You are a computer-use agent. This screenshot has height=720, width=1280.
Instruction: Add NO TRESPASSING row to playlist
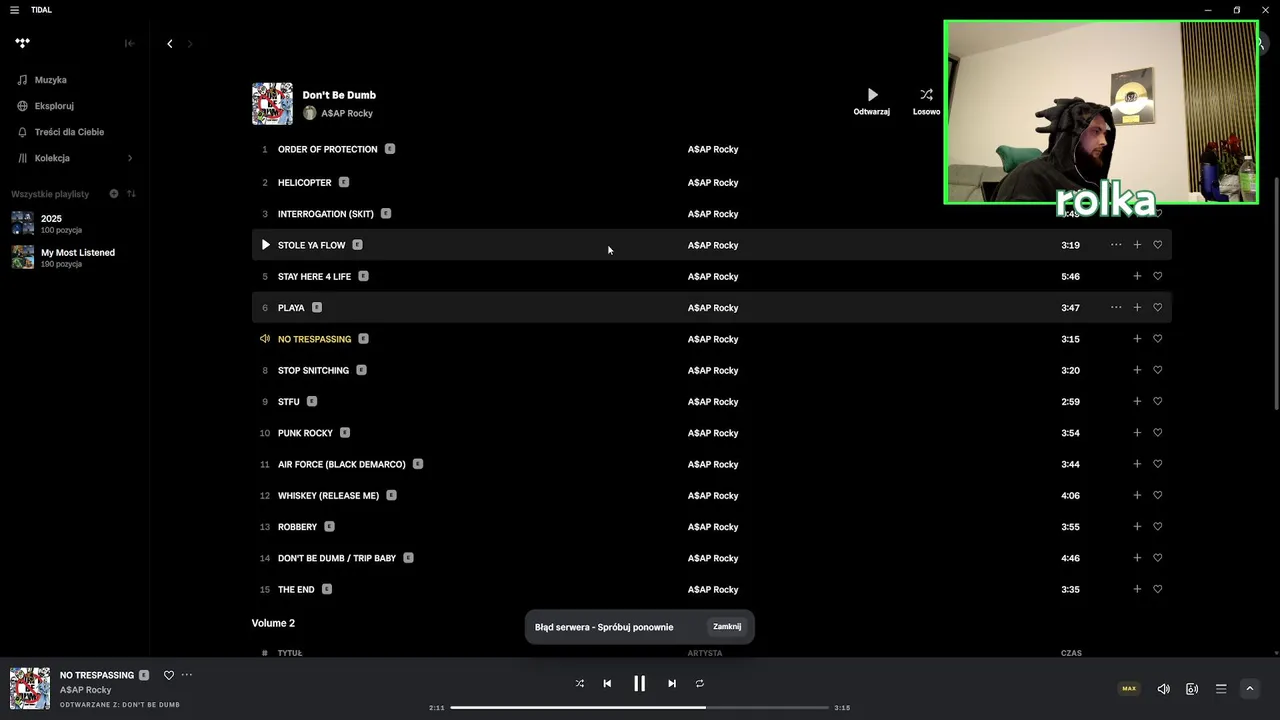pos(1137,339)
